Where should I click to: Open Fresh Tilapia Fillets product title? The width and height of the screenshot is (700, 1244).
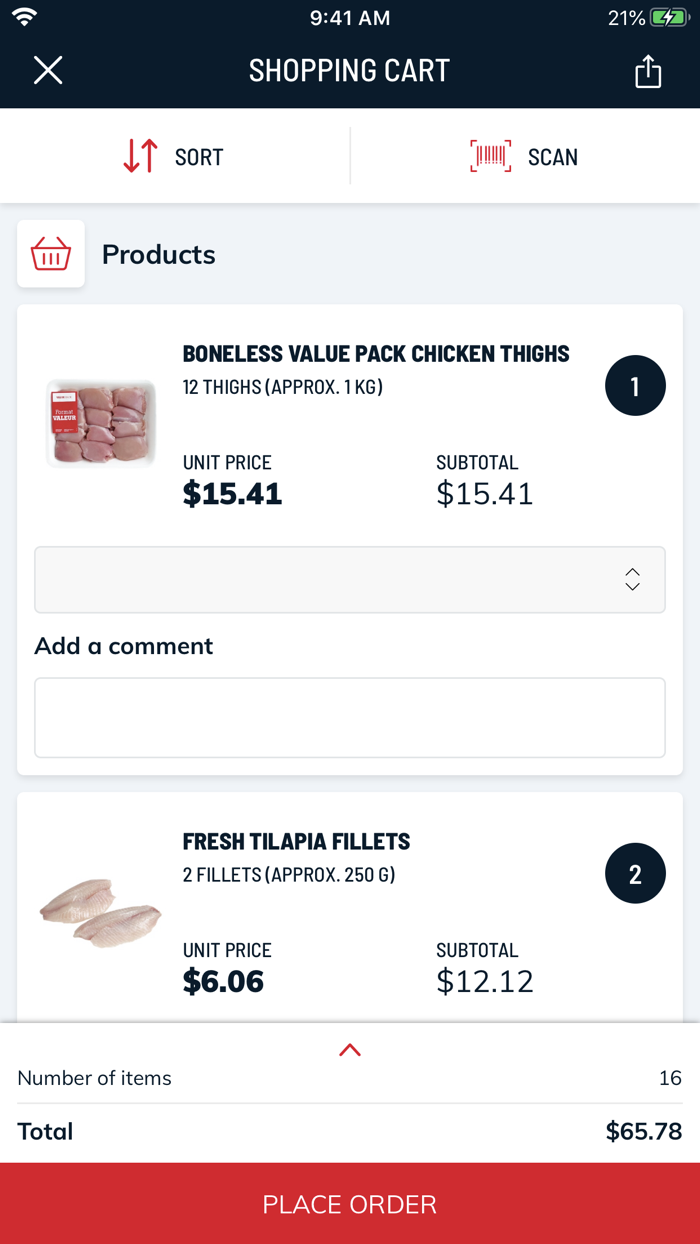tap(296, 842)
